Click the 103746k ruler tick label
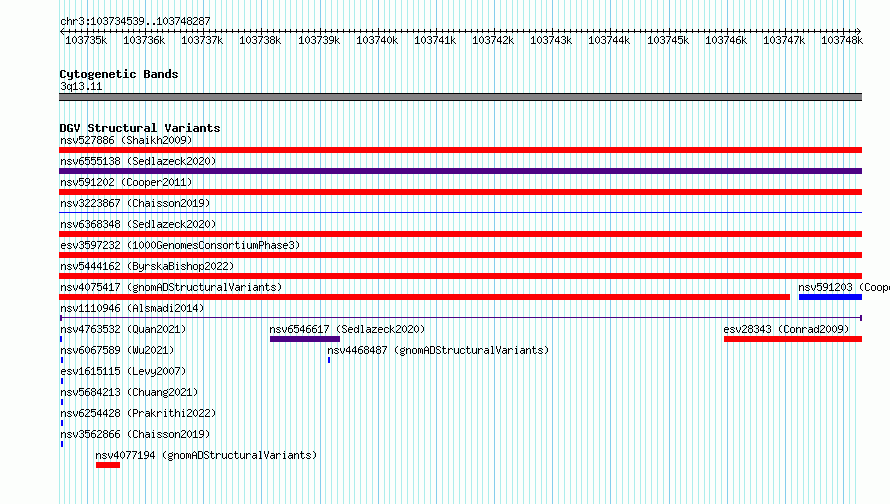Screen dimensions: 890x504 click(x=726, y=40)
